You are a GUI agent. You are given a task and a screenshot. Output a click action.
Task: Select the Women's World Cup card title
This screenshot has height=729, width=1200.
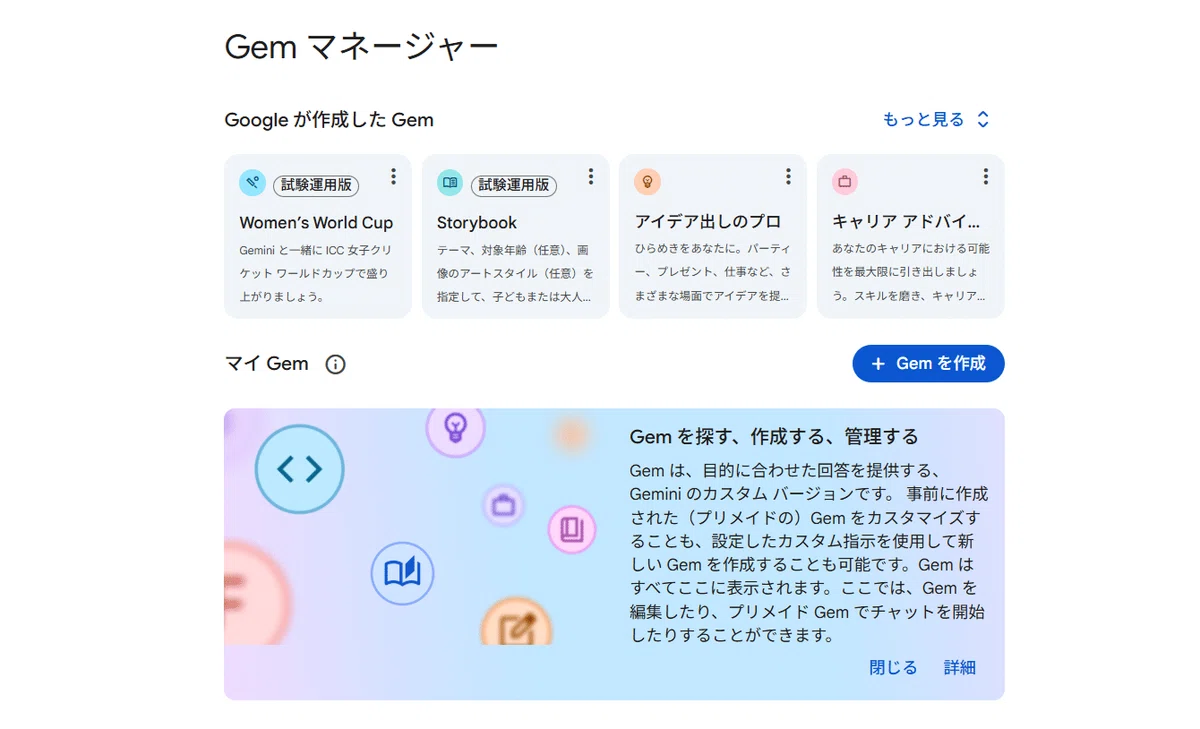pos(316,223)
